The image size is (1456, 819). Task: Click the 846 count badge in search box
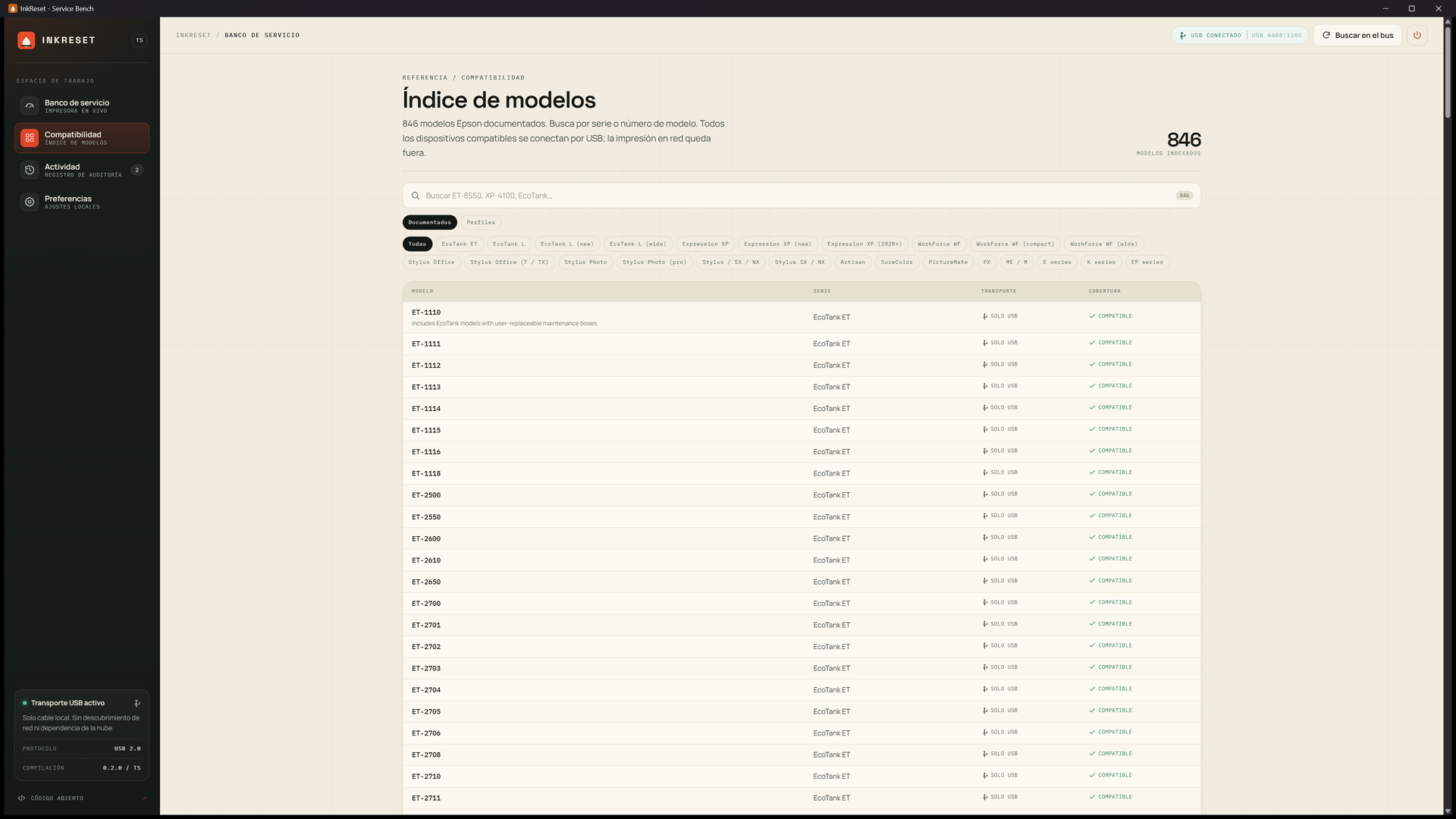(x=1184, y=196)
